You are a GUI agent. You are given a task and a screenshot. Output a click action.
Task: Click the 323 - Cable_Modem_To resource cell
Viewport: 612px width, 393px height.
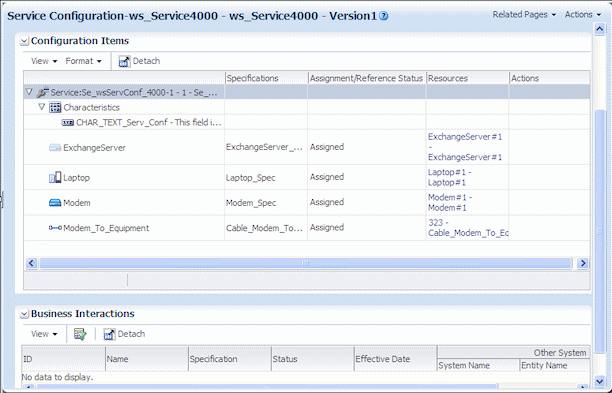tap(467, 228)
